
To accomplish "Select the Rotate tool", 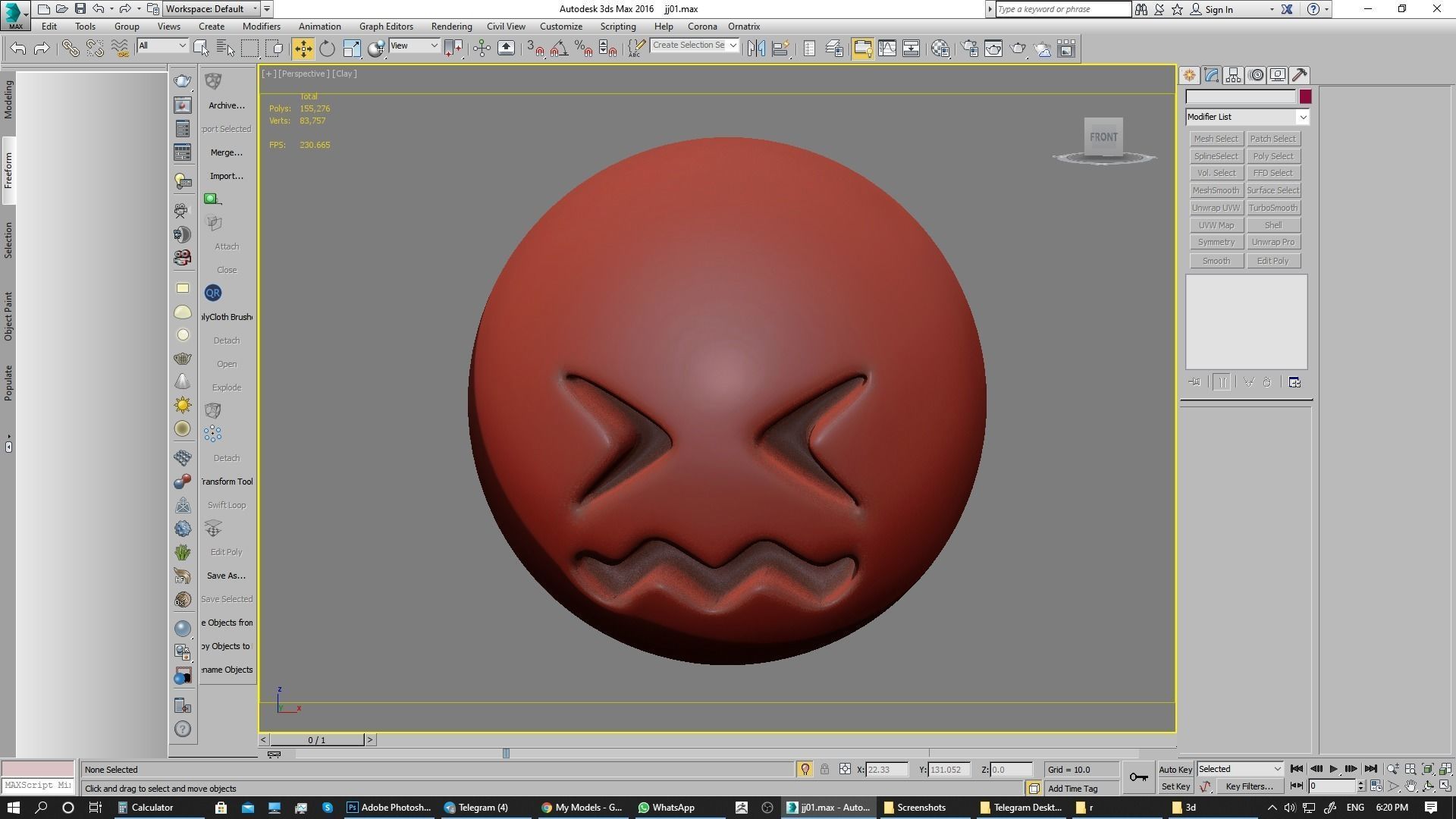I will coord(327,49).
